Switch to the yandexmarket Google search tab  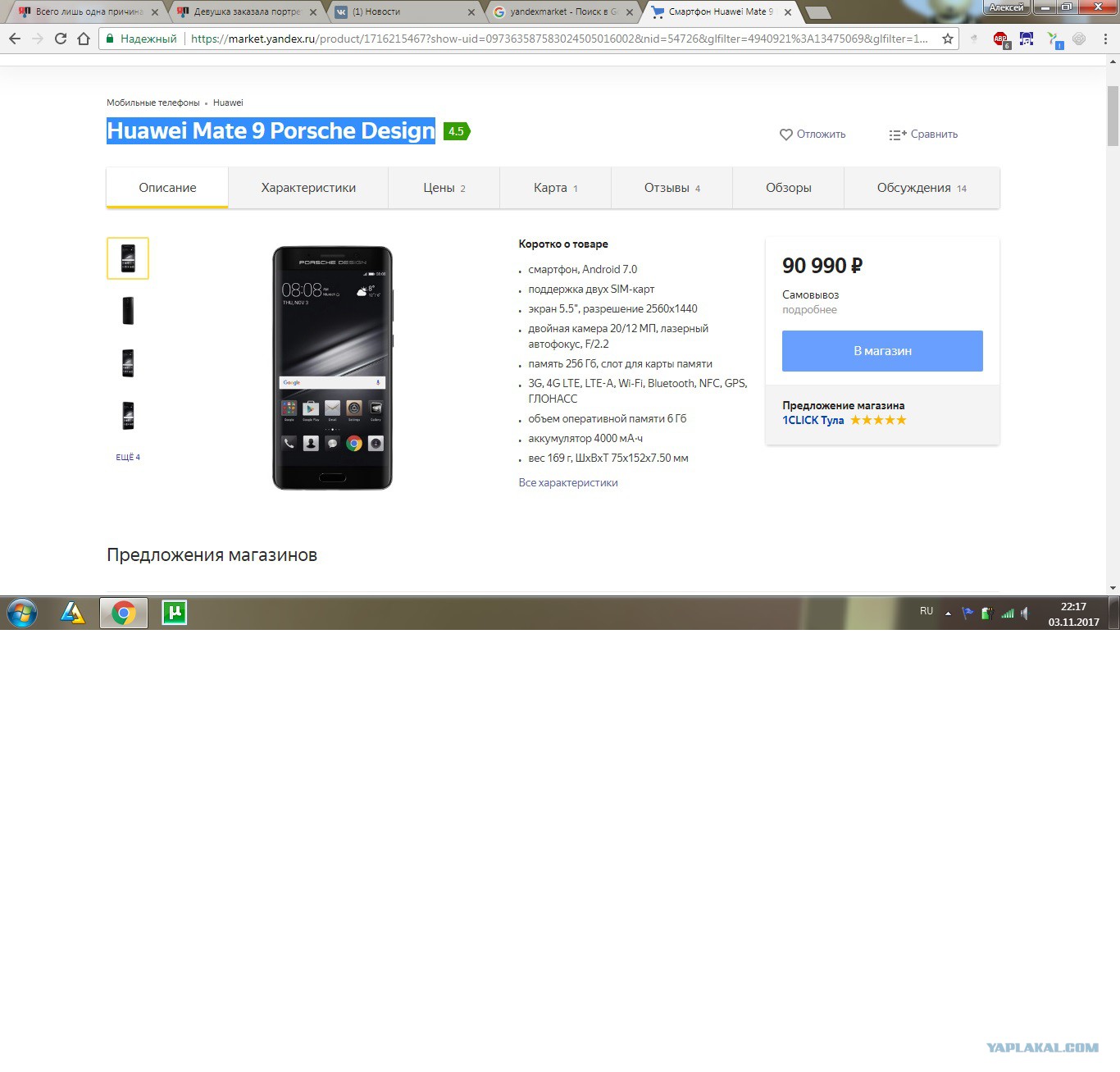coord(564,12)
